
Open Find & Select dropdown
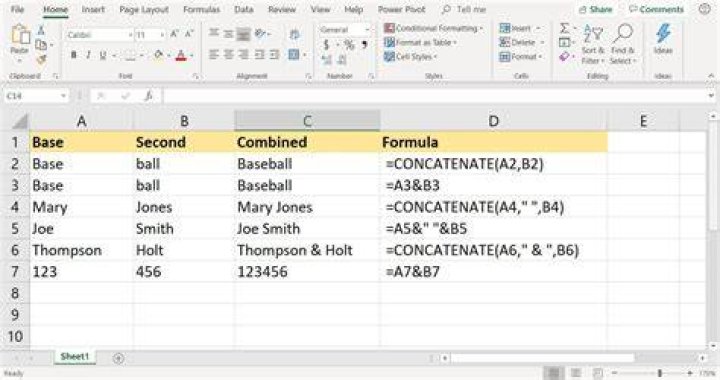[623, 45]
